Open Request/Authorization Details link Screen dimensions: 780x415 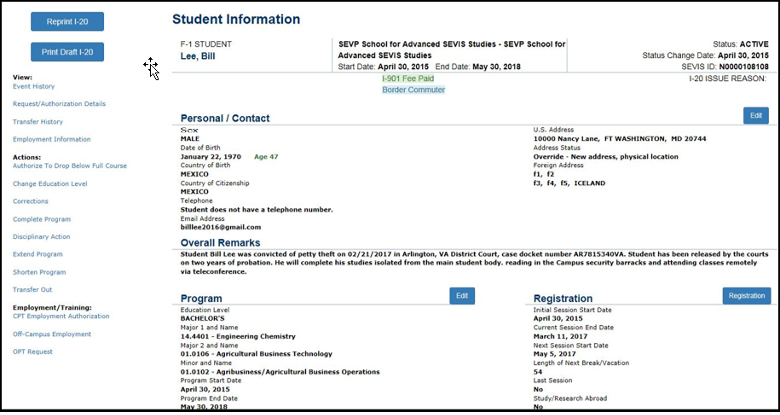point(59,104)
